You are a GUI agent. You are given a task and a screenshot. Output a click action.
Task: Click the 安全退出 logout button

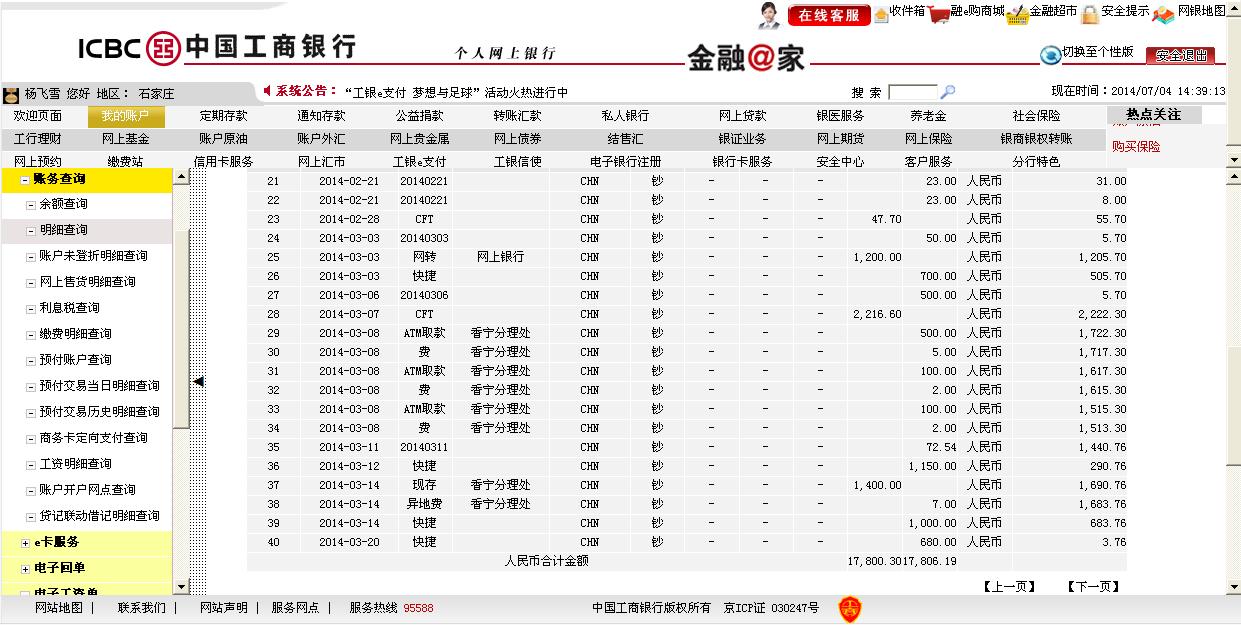(x=1180, y=55)
